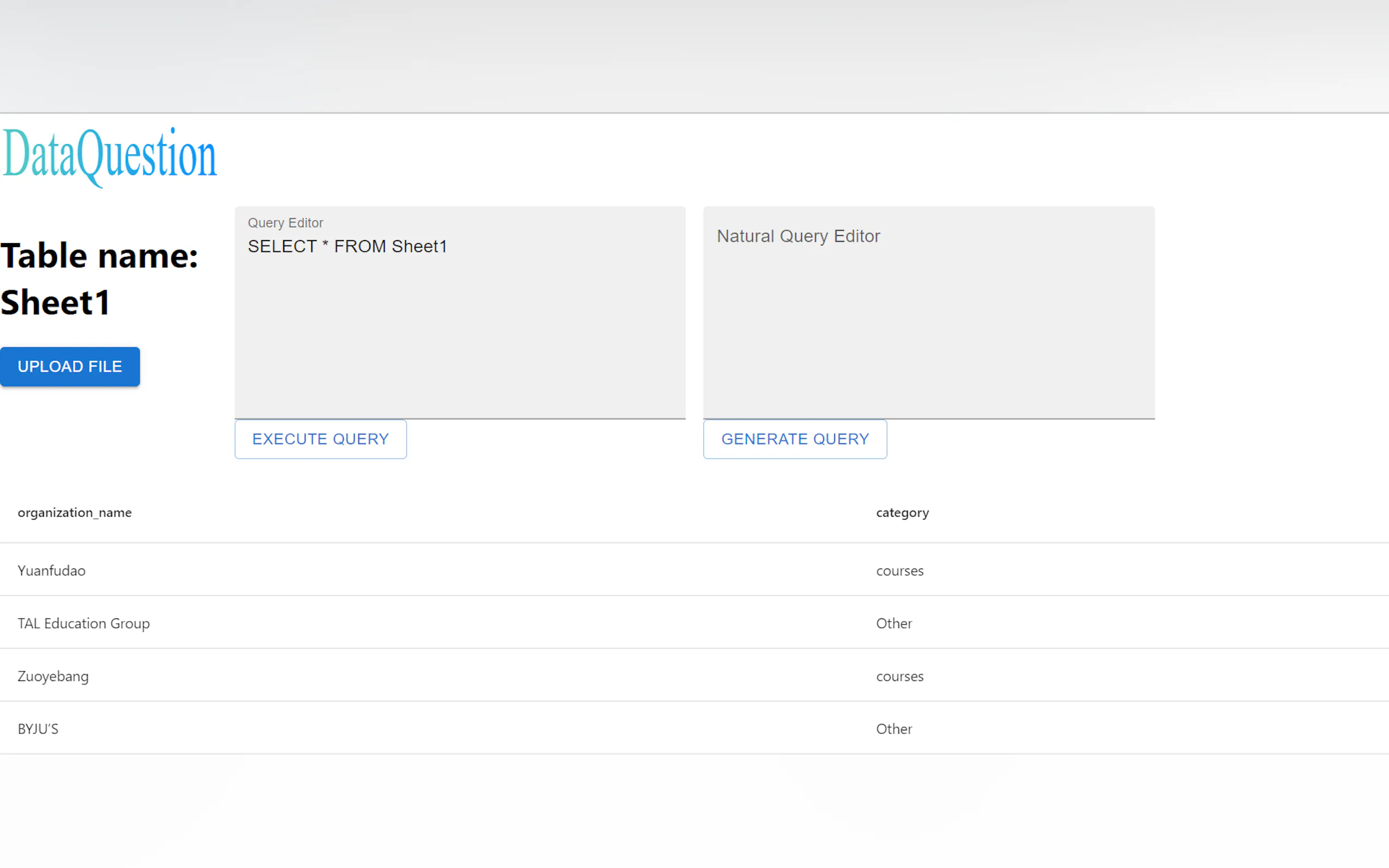1389x868 pixels.
Task: Click the DataQuestion logo
Action: (x=110, y=156)
